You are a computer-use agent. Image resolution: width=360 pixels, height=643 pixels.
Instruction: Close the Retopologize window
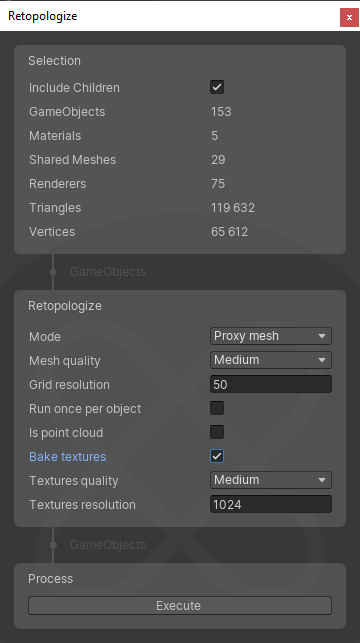(349, 17)
